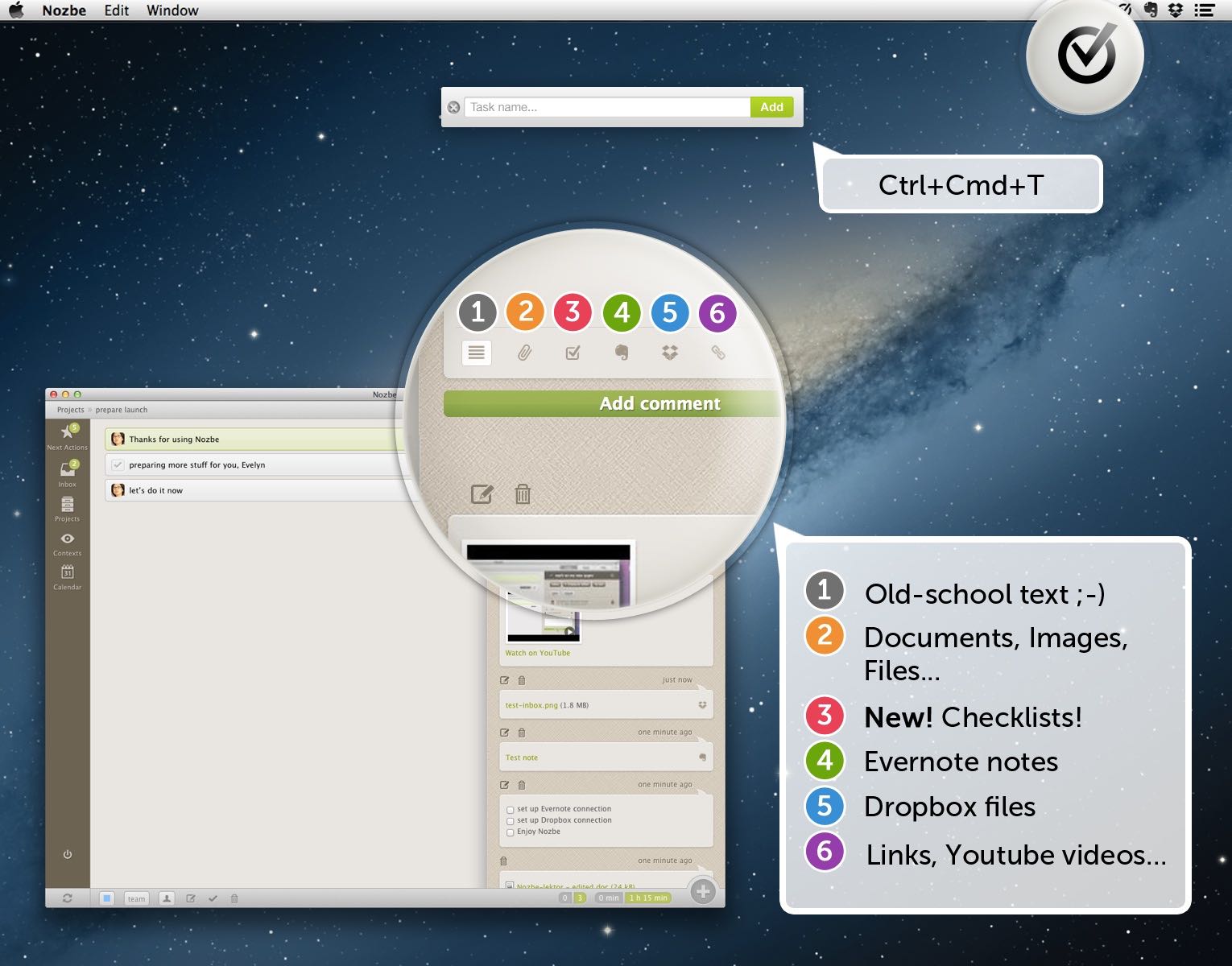Select the Evernote comment type icon
1232x966 pixels.
click(x=621, y=353)
